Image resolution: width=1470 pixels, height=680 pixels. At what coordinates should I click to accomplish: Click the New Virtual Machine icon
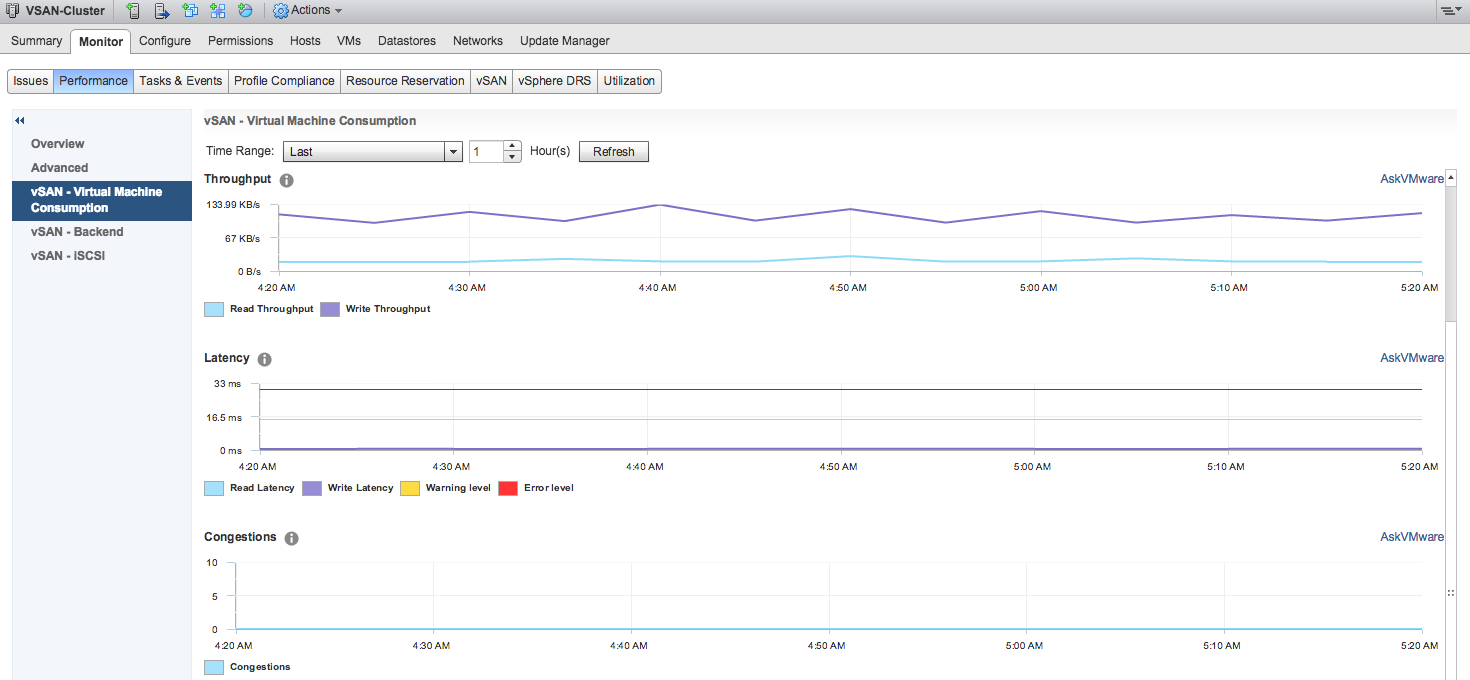point(190,10)
